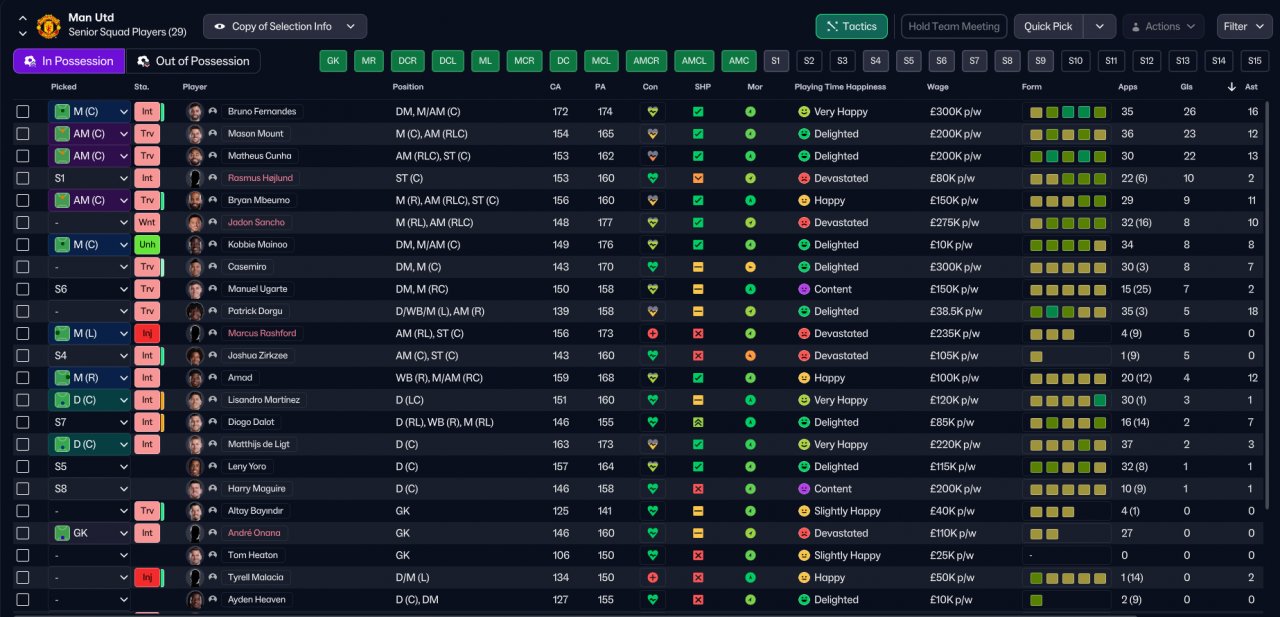
Task: Click Rasmus Højlund's silhouette portrait
Action: click(195, 178)
